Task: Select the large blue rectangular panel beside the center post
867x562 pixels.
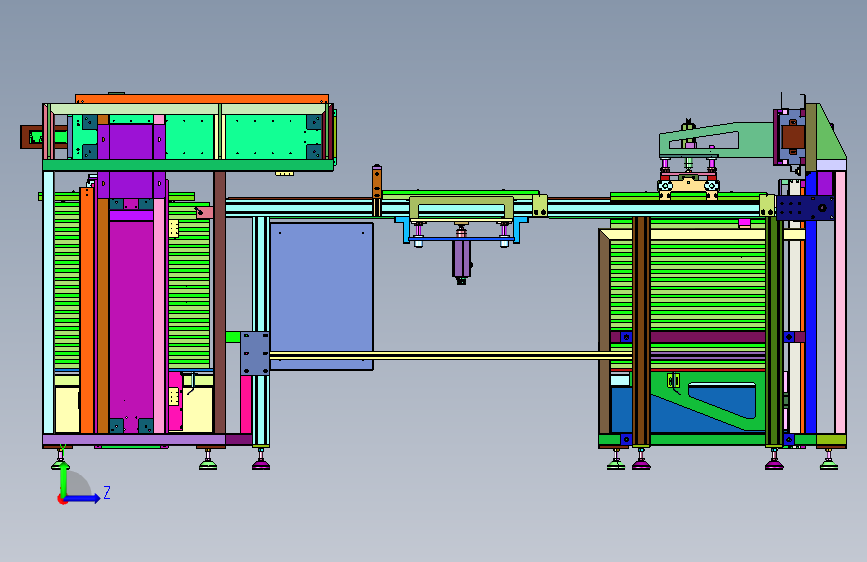Action: 321,296
